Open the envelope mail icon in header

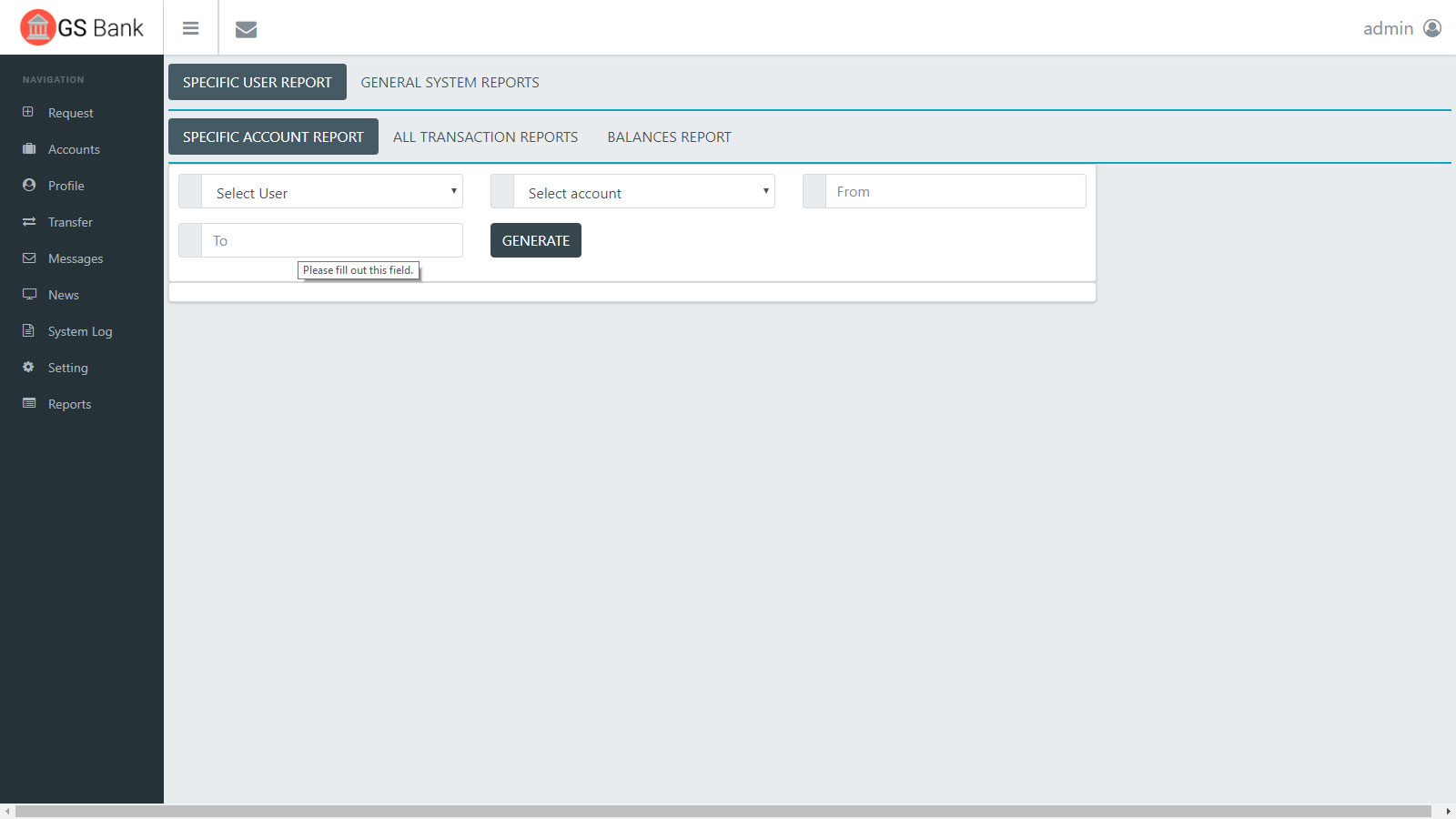pyautogui.click(x=246, y=29)
